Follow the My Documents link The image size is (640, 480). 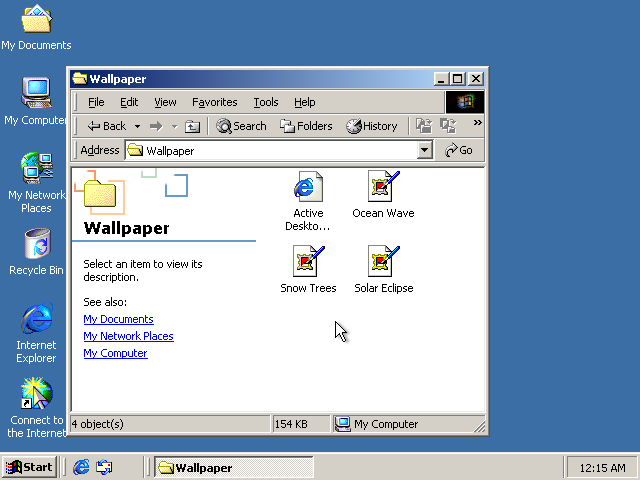(x=118, y=319)
